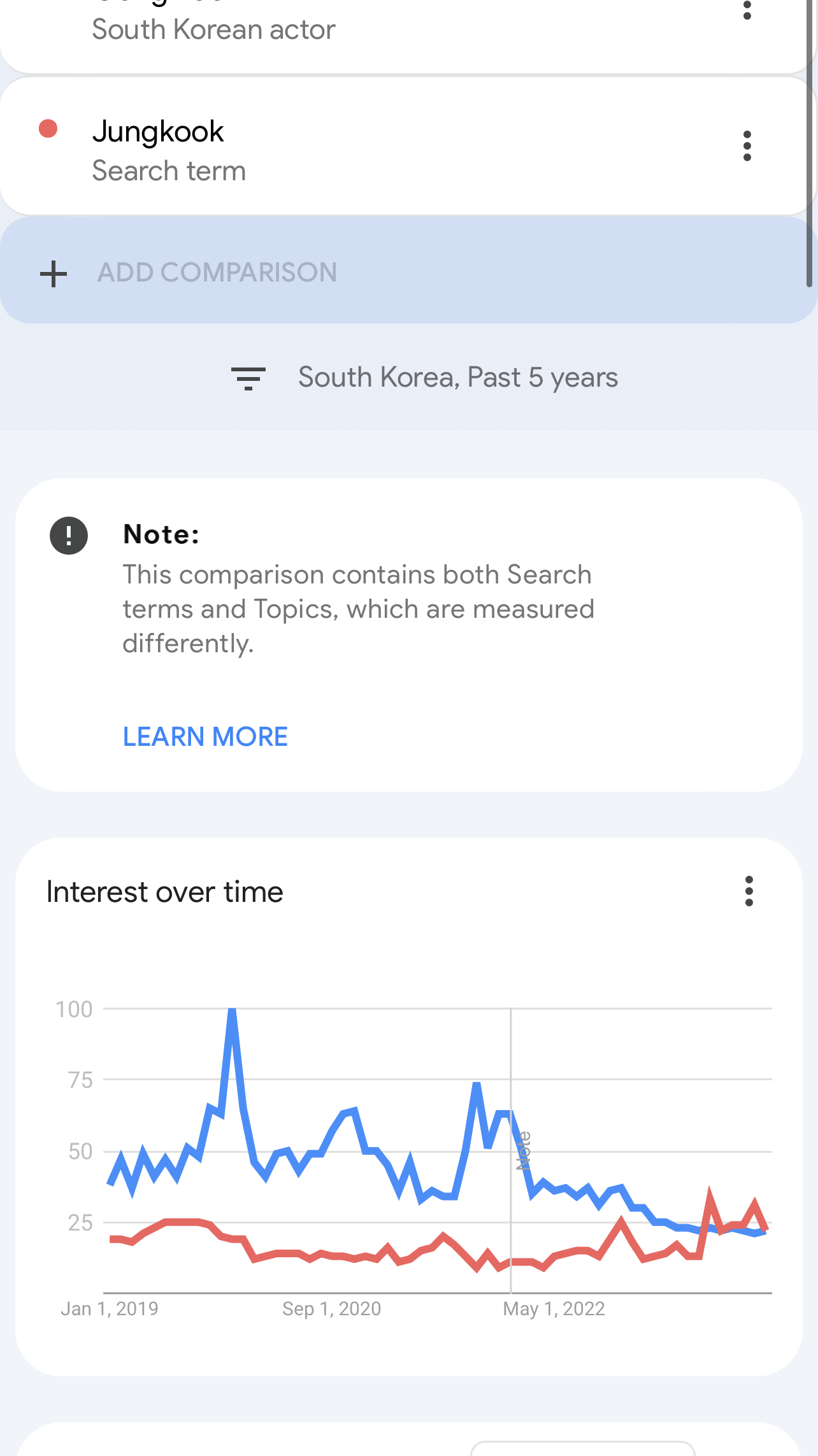Click the red Jungkook color dot

[48, 129]
